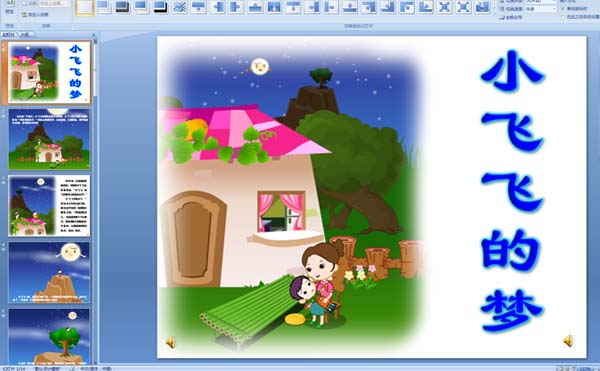This screenshot has height=371, width=600.
Task: Click the Custom Animation button in ribbon
Action: (x=35, y=15)
